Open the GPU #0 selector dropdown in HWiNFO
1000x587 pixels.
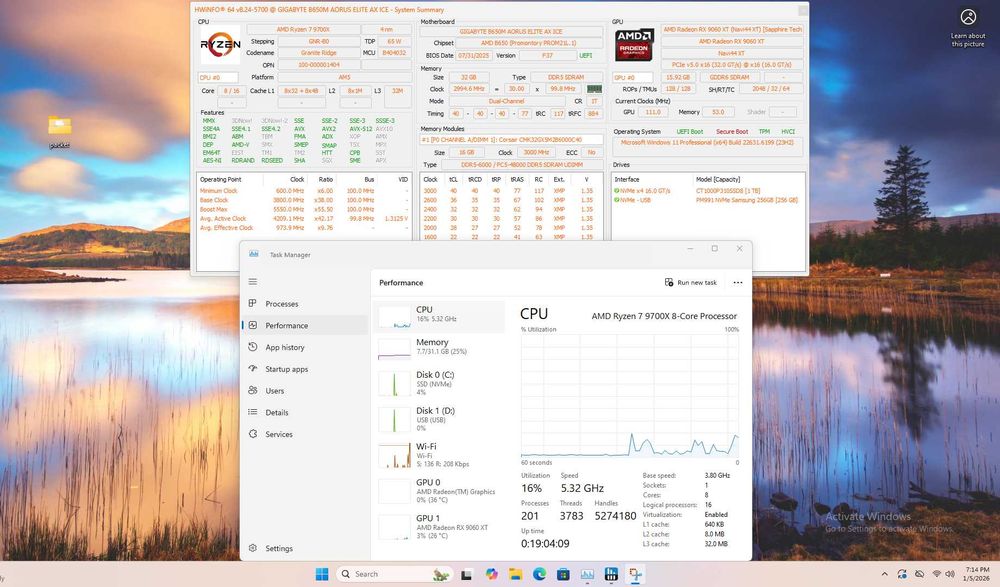click(x=632, y=77)
